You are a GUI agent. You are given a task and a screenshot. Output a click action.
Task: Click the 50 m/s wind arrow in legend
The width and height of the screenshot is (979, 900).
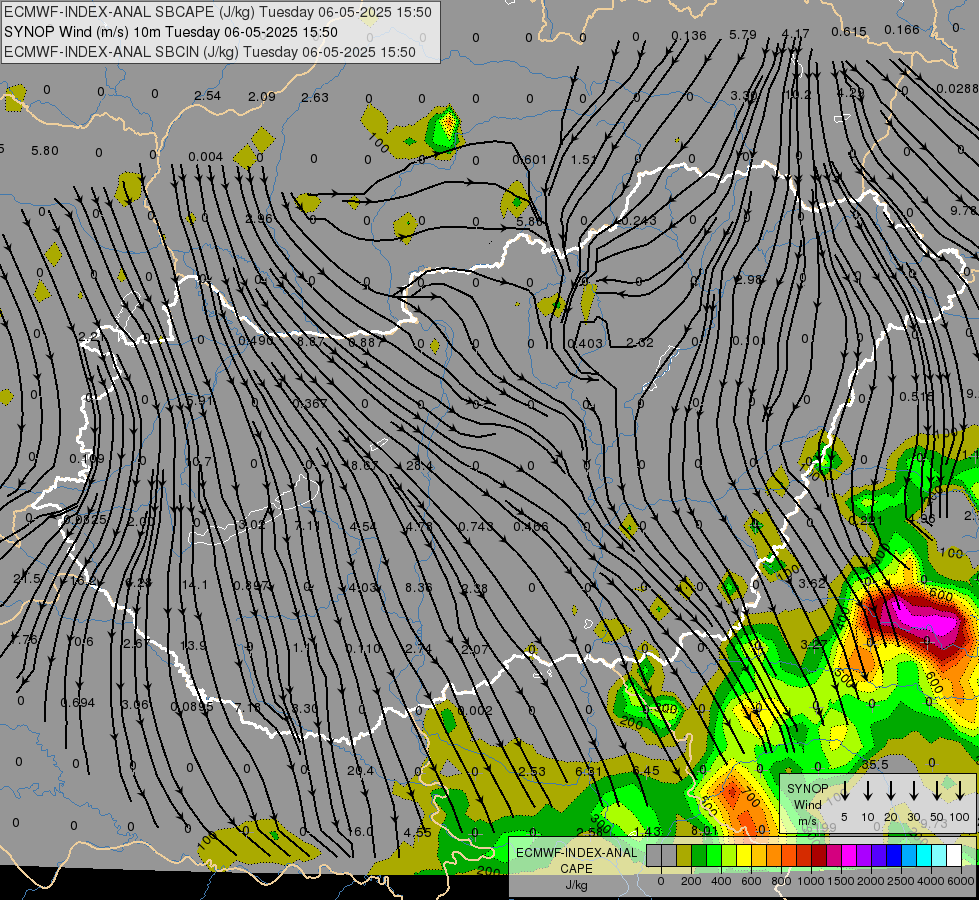pos(937,790)
